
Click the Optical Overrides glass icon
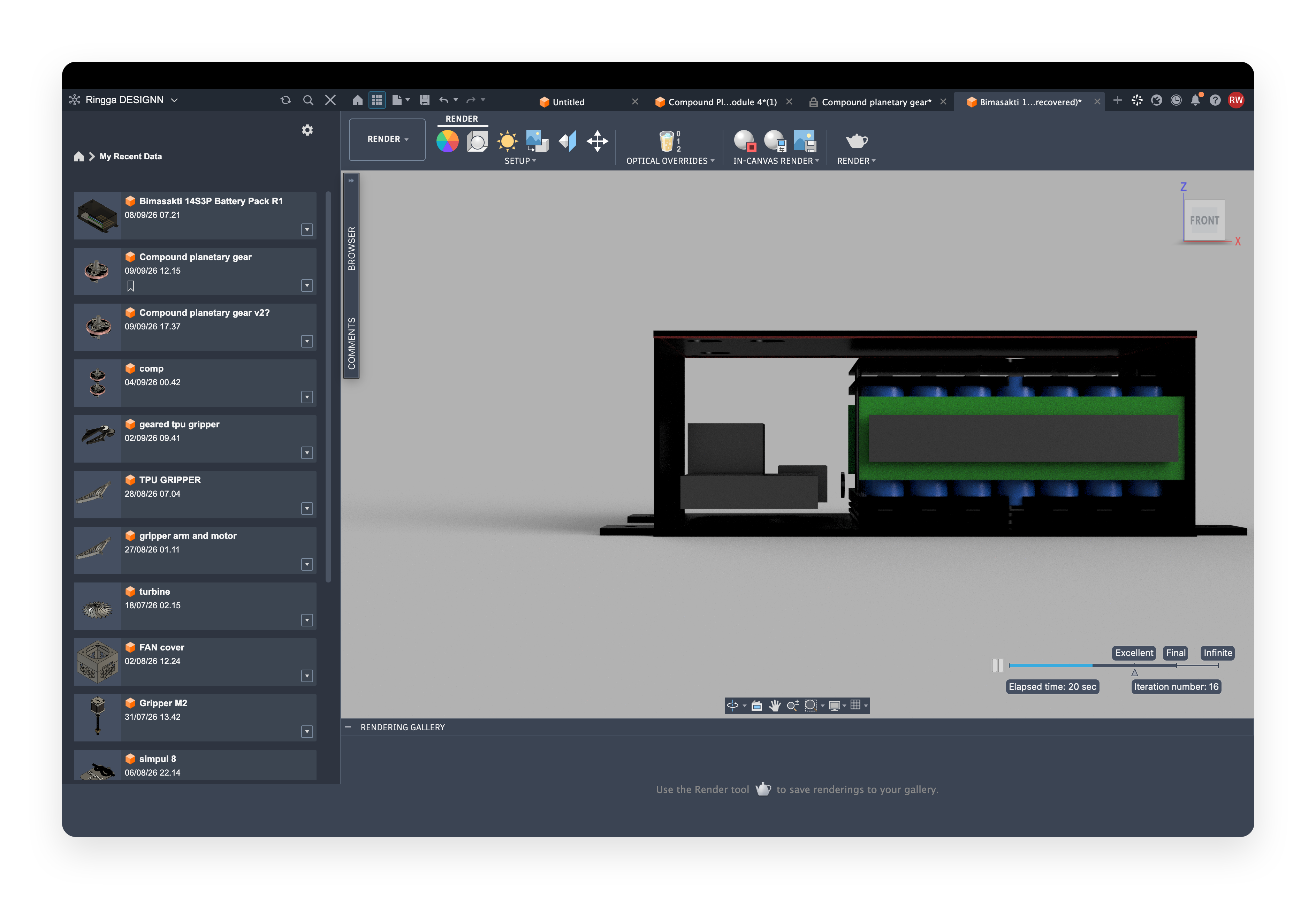click(670, 141)
